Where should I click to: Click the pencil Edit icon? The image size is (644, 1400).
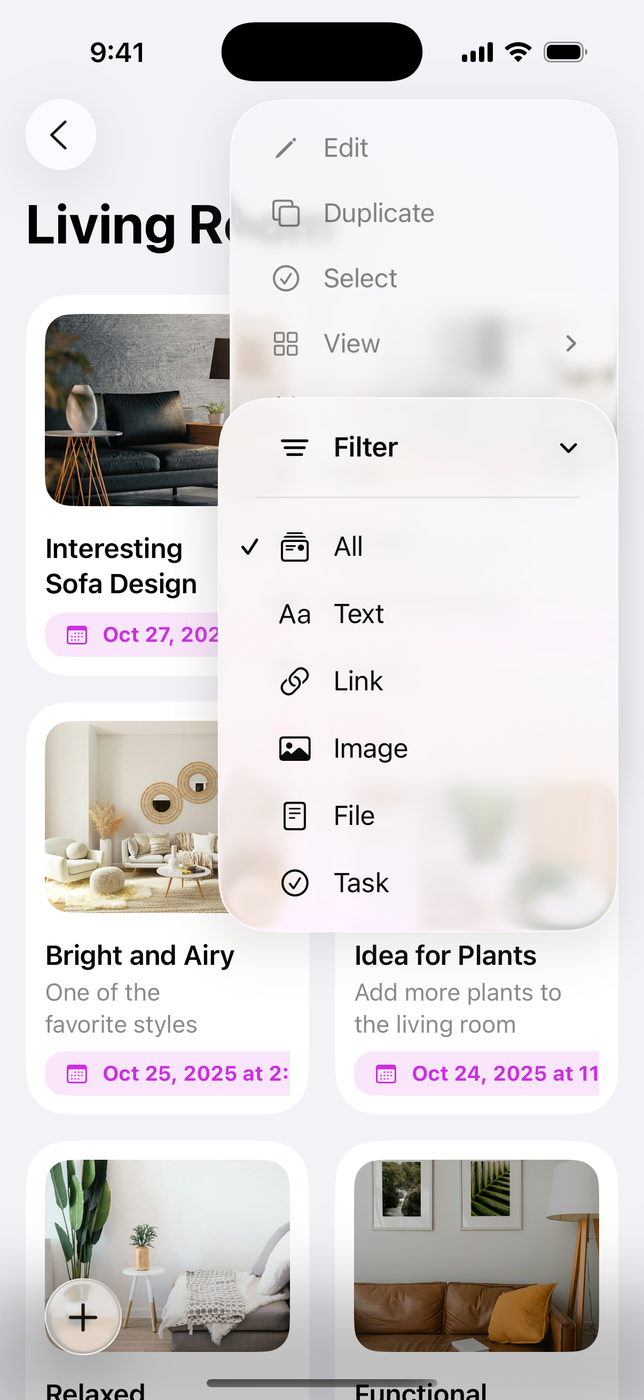point(286,148)
